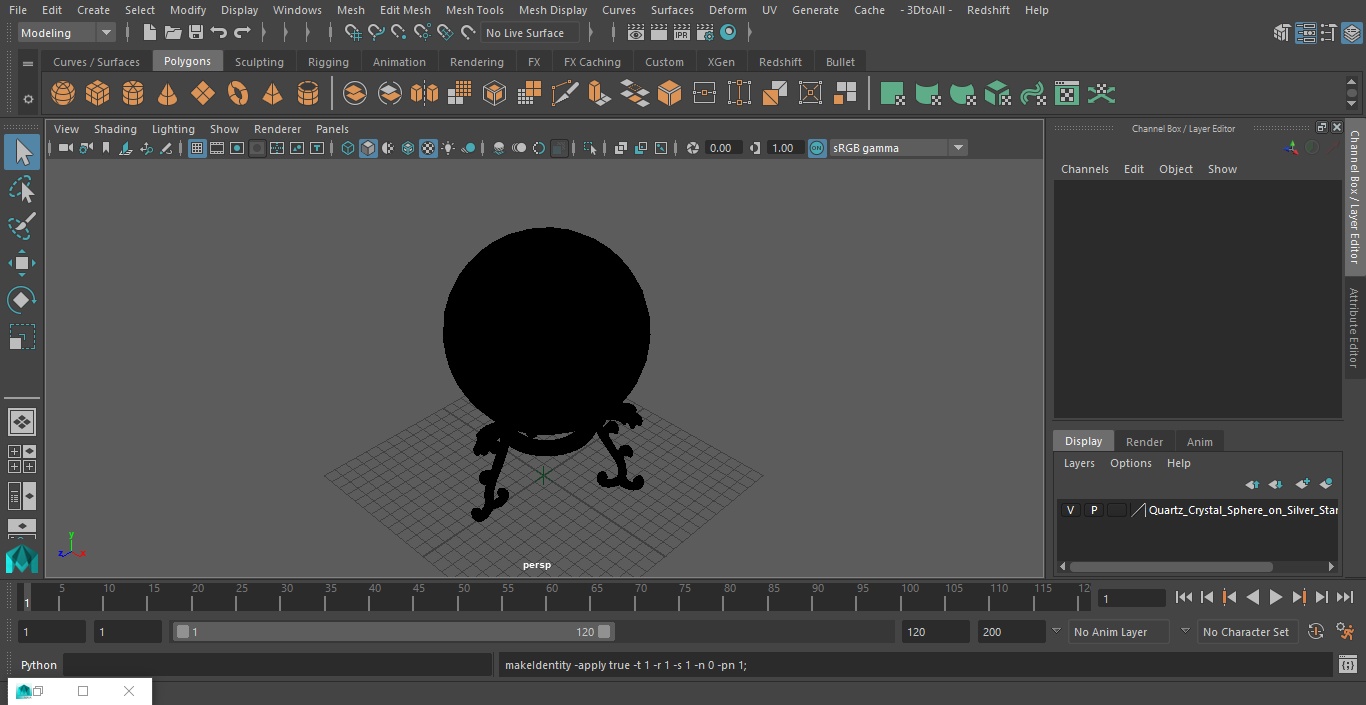Open the UV editor checker window icon
This screenshot has width=1366, height=705.
coord(1067,94)
